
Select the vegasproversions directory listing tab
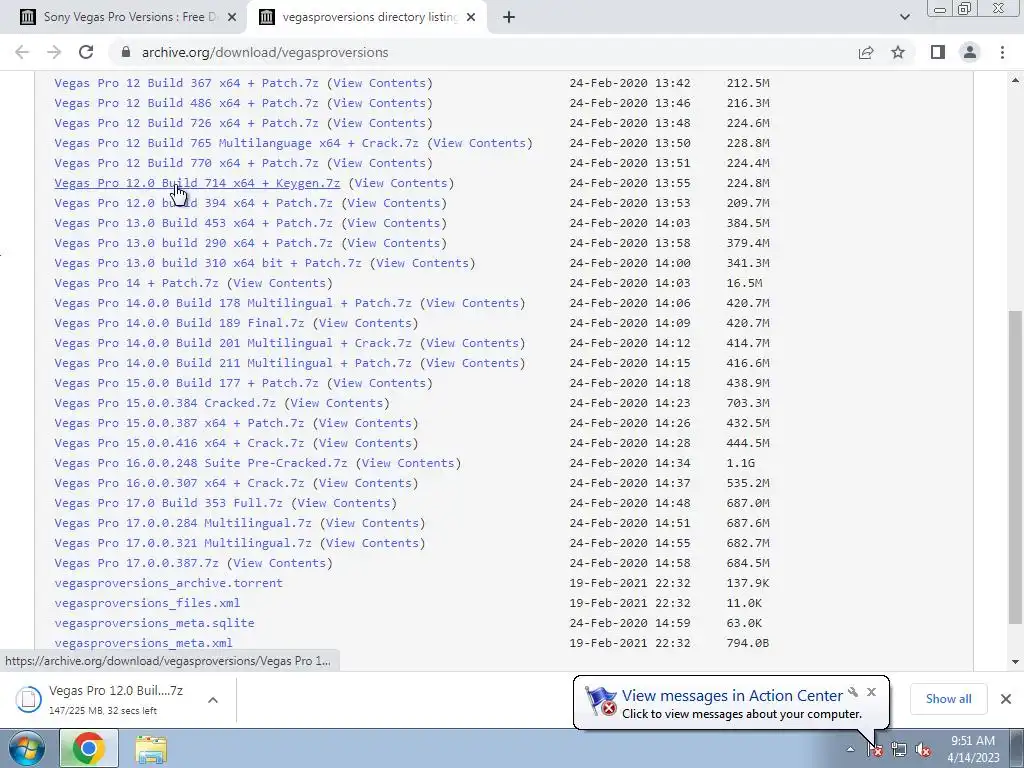[366, 17]
